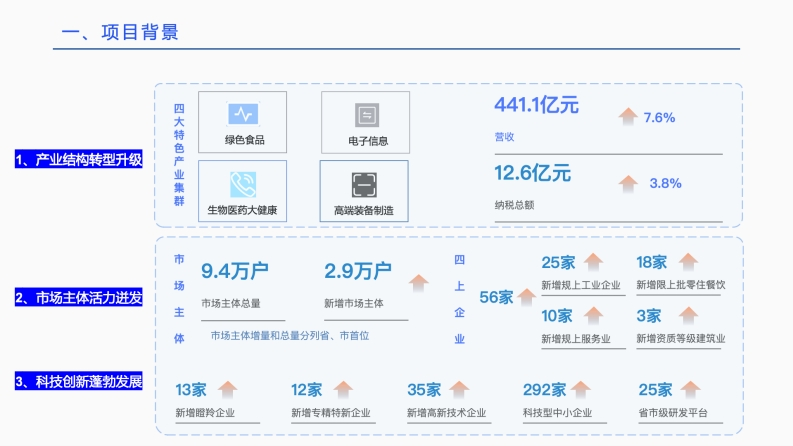The width and height of the screenshot is (793, 446).
Task: Click the up arrow beside 35家
Action: pyautogui.click(x=459, y=389)
